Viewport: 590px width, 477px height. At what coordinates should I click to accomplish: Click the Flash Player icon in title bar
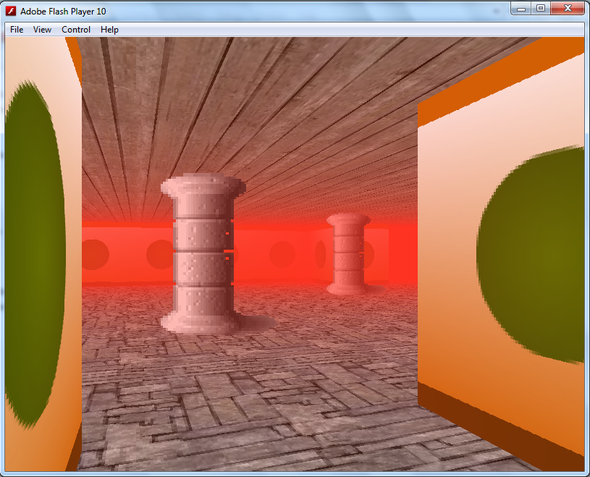(11, 11)
